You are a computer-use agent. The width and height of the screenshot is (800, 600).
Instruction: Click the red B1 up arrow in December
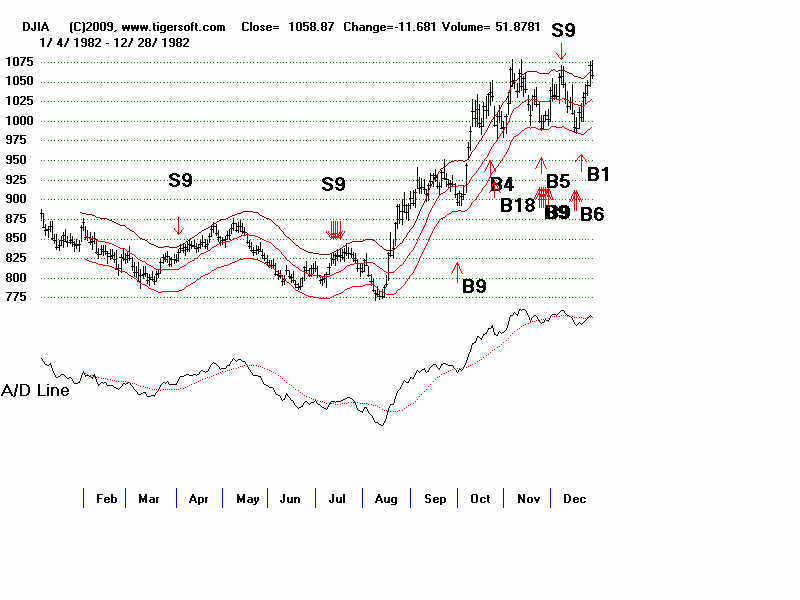(x=580, y=161)
